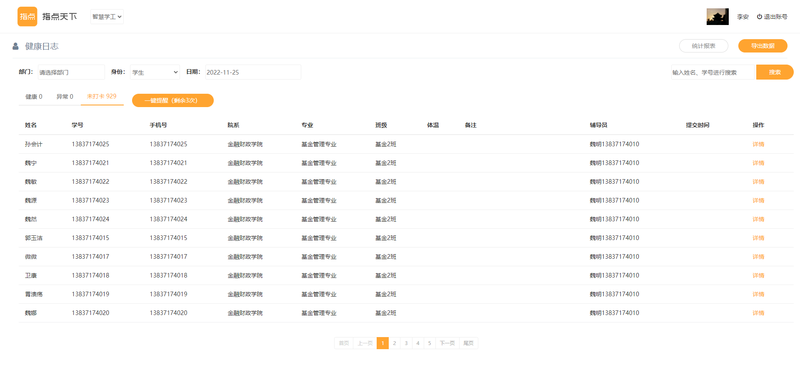Image resolution: width=800 pixels, height=390 pixels.
Task: Click 基金管理专业 in row 13837174023
Action: 319,201
